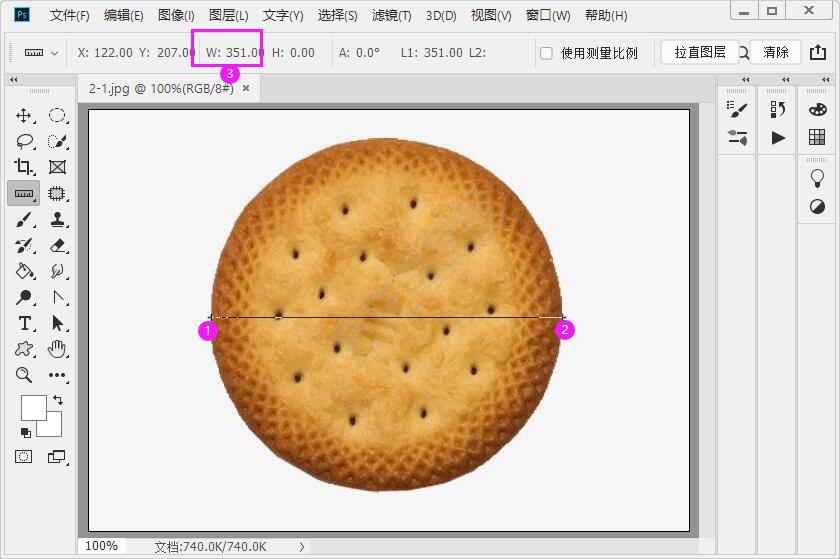Swap foreground and background colors
Viewport: 840px width, 559px height.
tap(58, 399)
